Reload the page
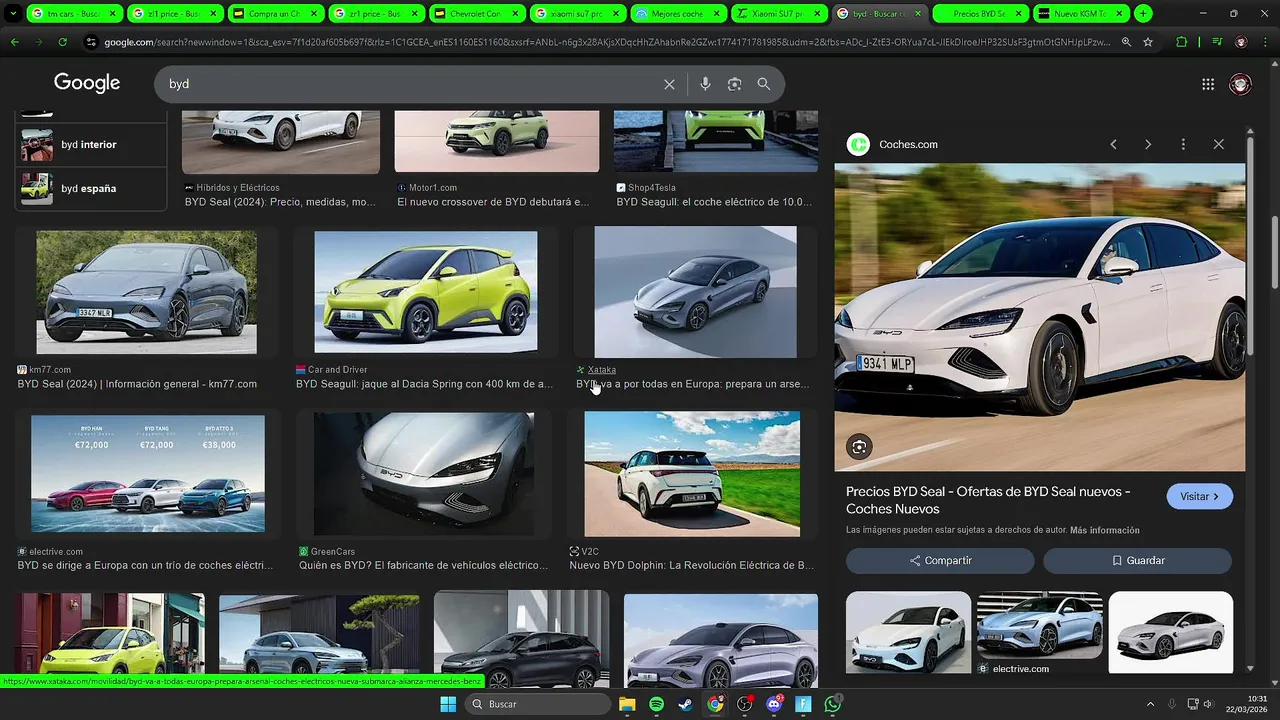Screen dimensions: 1280x720 coord(62,42)
